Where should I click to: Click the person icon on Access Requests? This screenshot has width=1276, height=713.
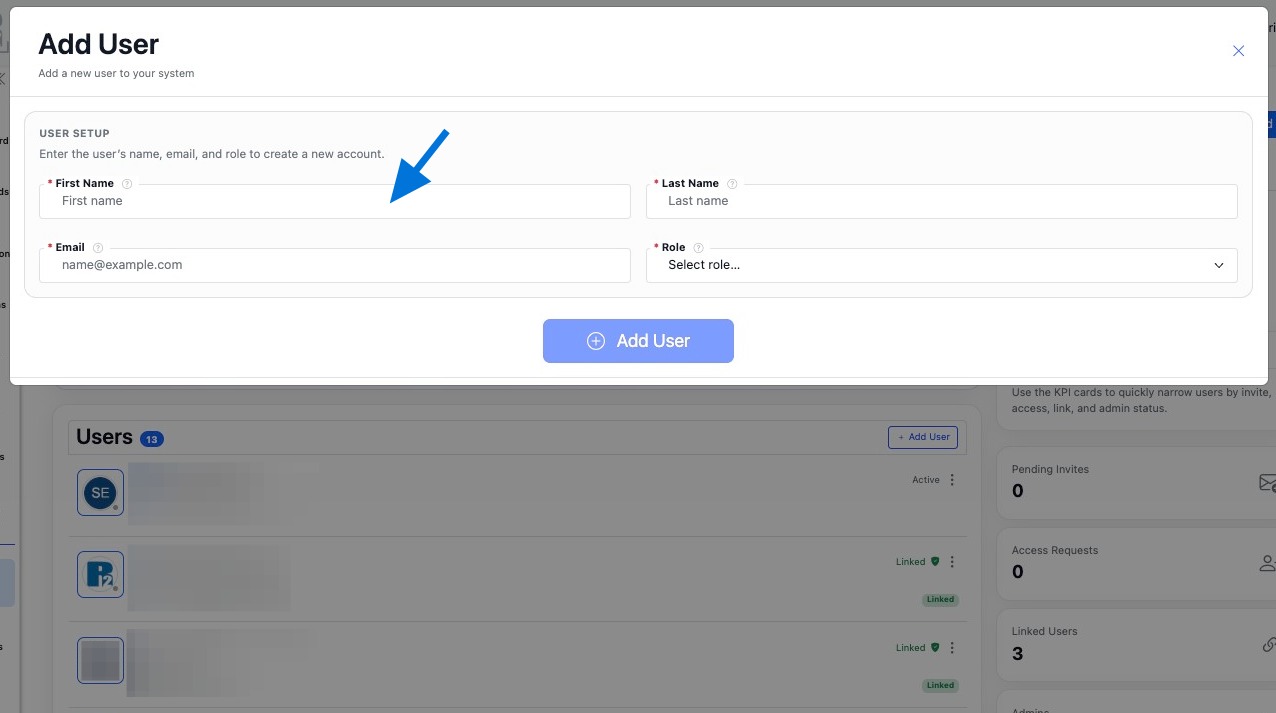(1267, 563)
